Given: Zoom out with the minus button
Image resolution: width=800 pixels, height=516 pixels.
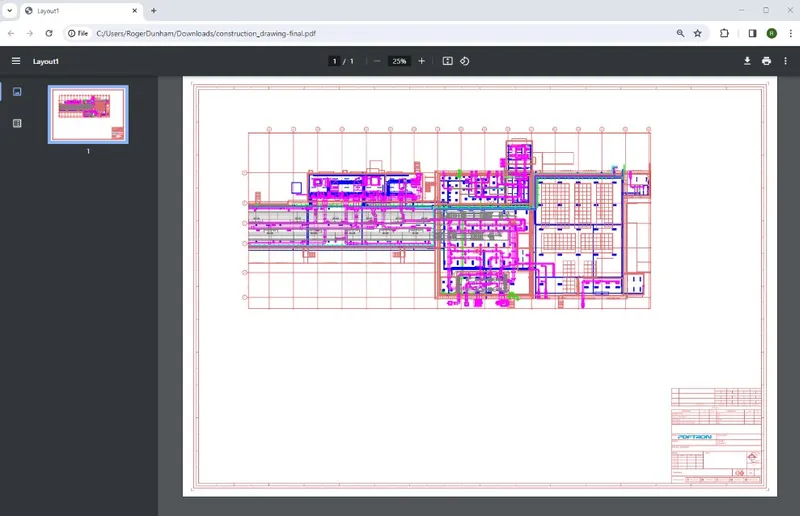Looking at the screenshot, I should coord(377,61).
